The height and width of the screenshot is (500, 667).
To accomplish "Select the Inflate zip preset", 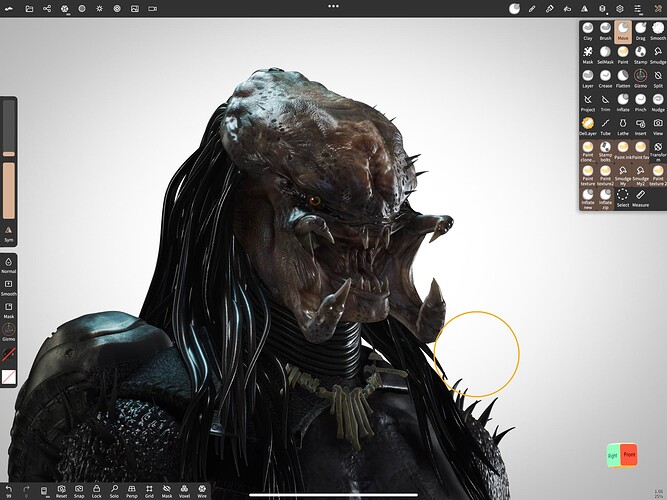I will 605,199.
